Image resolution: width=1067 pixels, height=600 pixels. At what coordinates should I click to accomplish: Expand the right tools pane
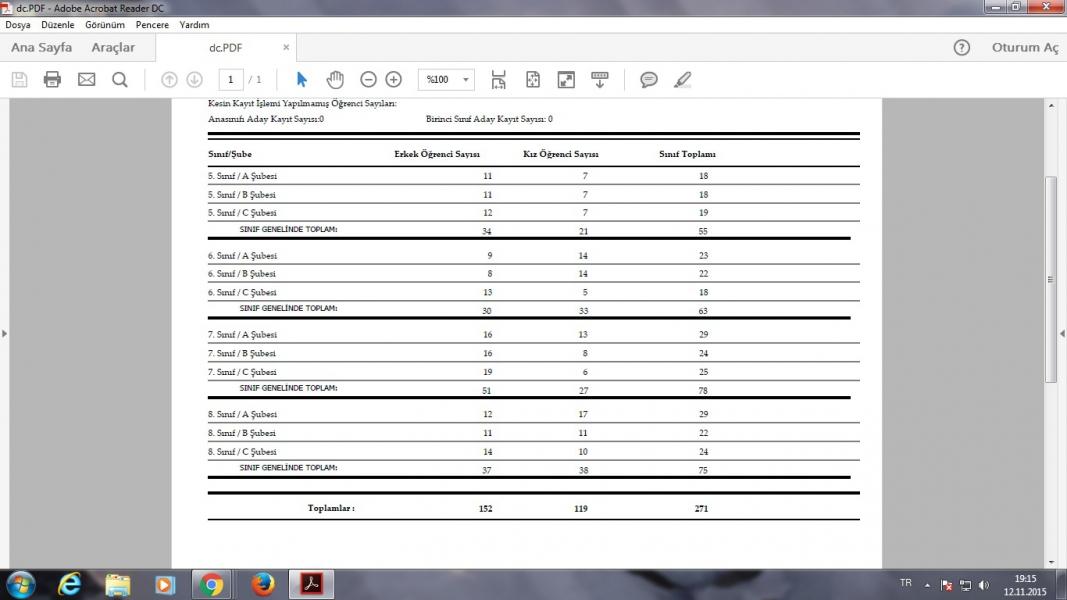(x=1062, y=333)
